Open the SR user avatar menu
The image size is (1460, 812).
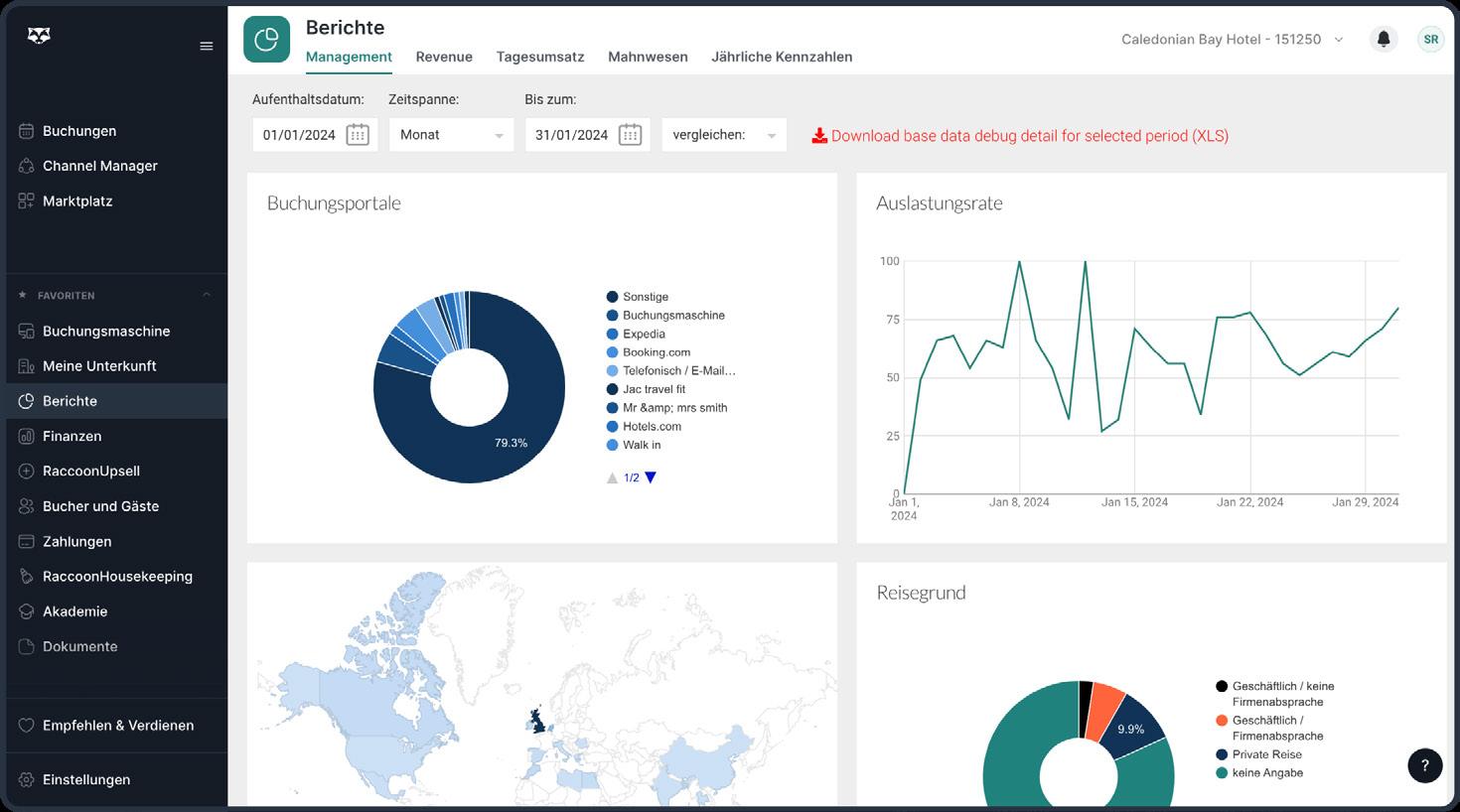1430,40
